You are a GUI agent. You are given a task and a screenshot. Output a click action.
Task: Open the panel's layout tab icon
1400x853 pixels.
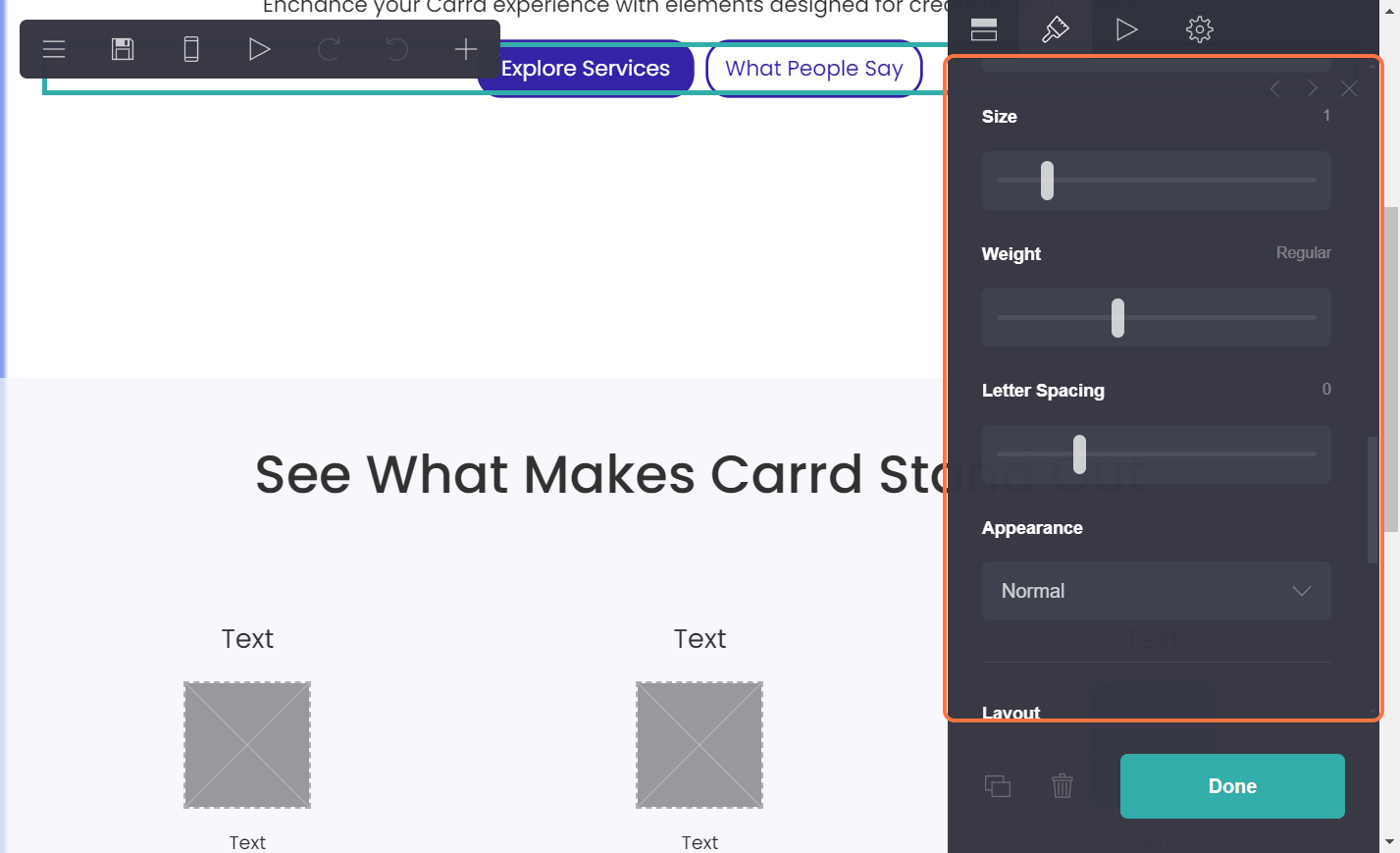984,29
